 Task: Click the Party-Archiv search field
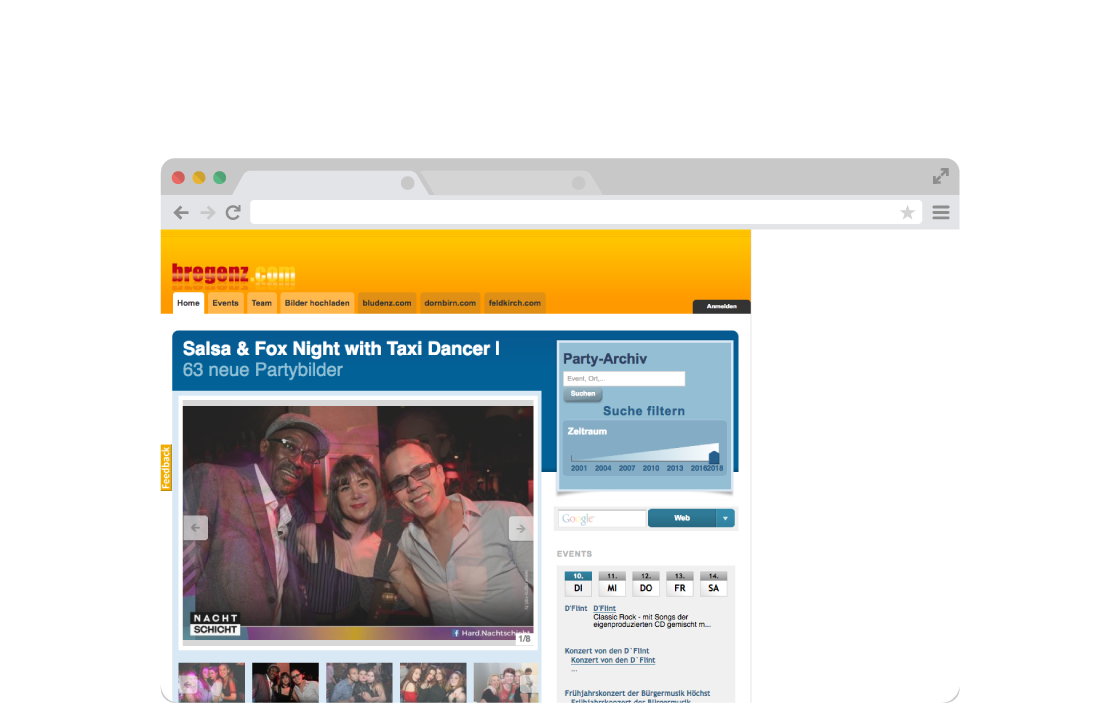point(624,379)
